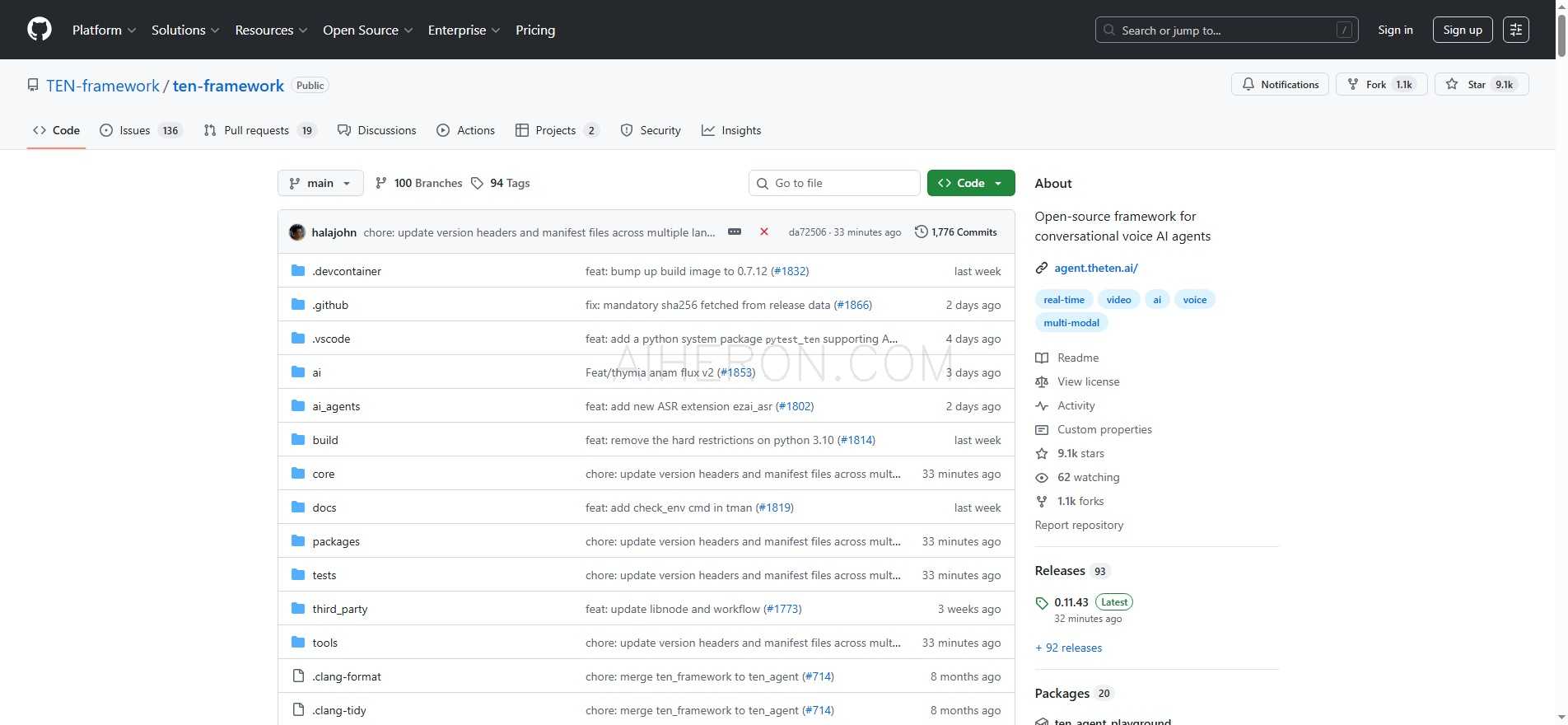Click the GitHub logo icon
The width and height of the screenshot is (1568, 725).
(40, 30)
